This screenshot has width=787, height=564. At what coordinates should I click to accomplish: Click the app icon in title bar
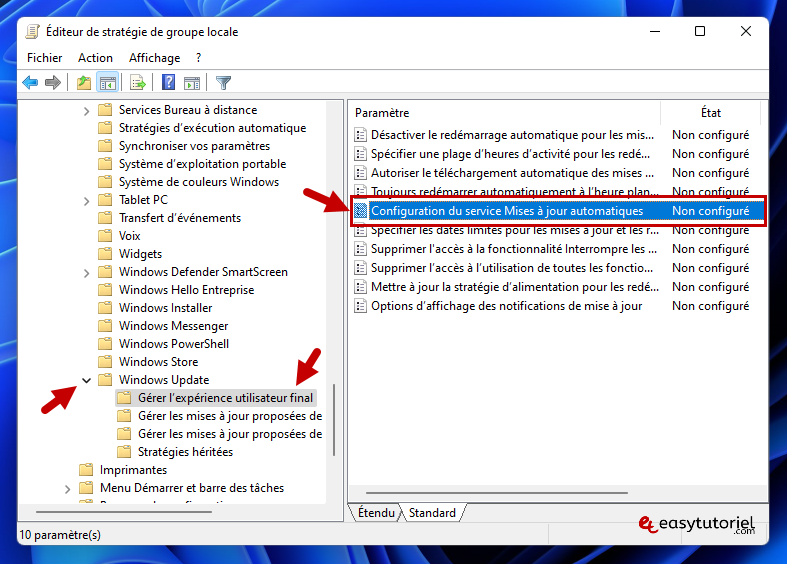tap(33, 32)
